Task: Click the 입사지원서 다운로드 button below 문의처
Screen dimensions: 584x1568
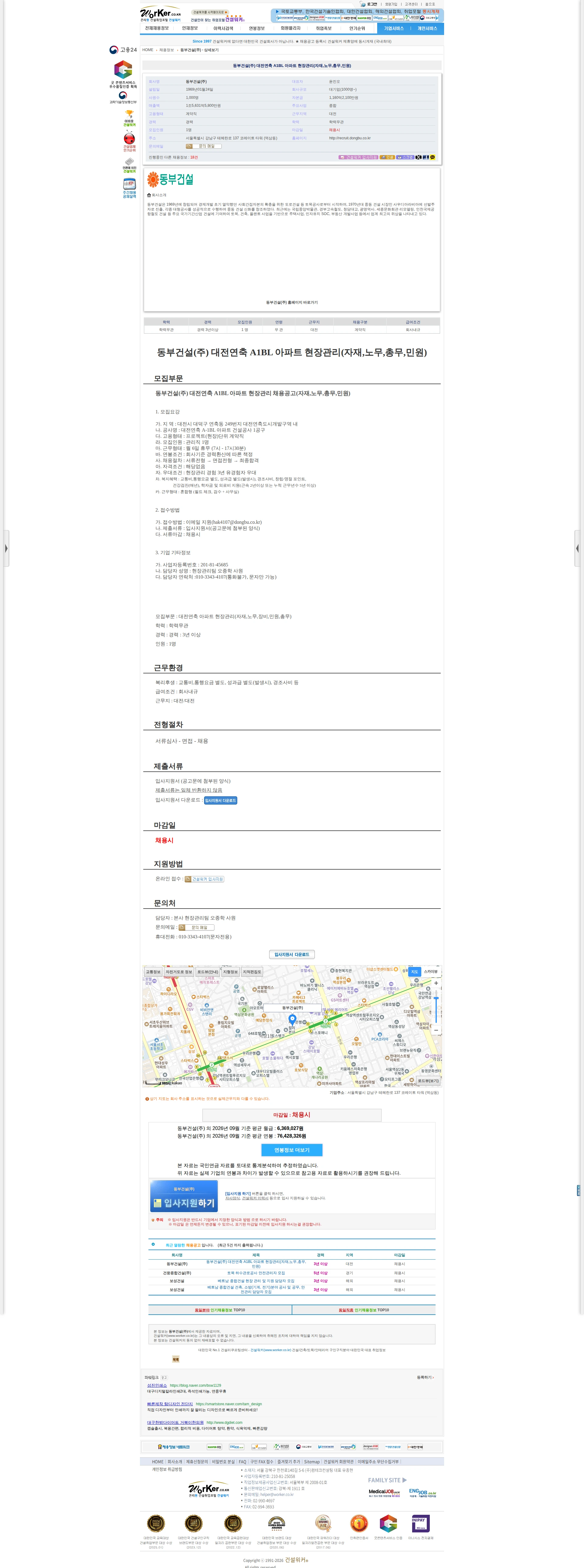Action: pos(292,954)
